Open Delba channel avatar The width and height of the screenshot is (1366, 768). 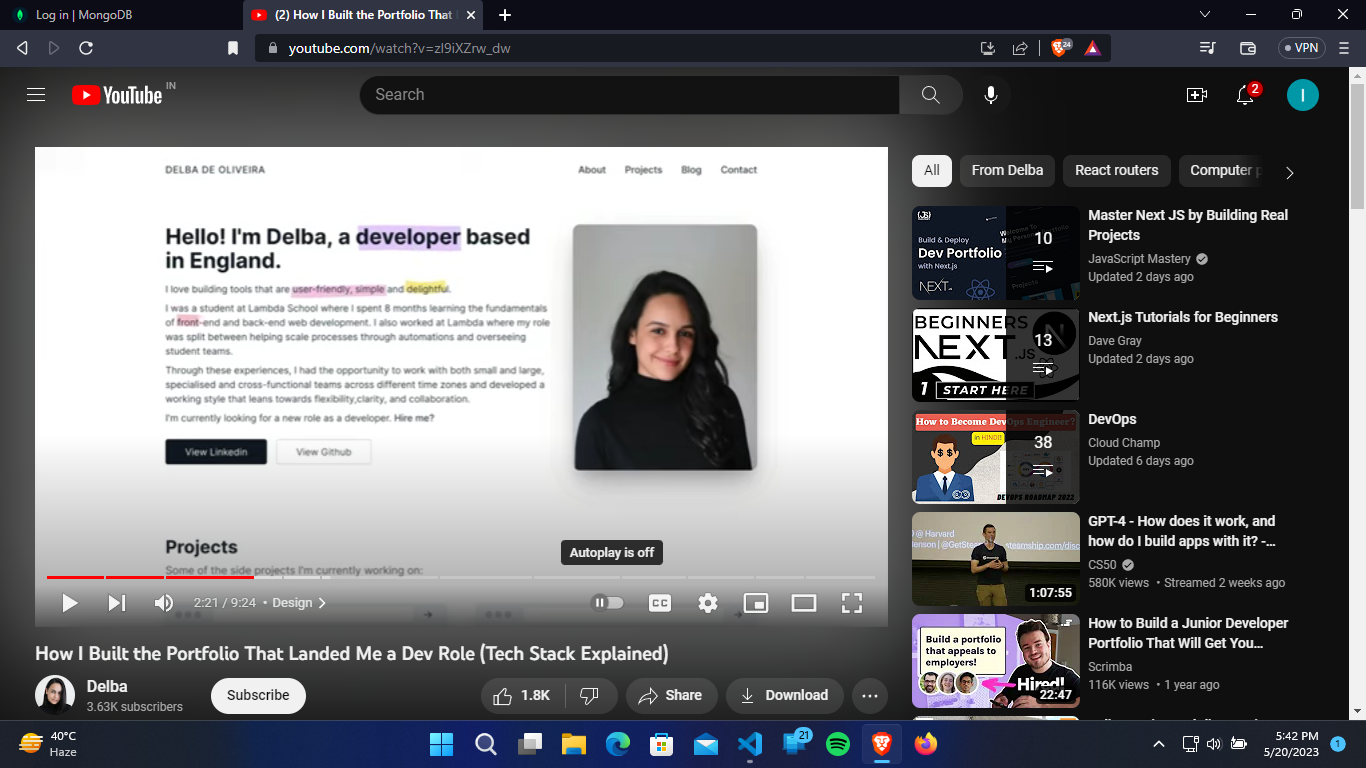(x=55, y=695)
